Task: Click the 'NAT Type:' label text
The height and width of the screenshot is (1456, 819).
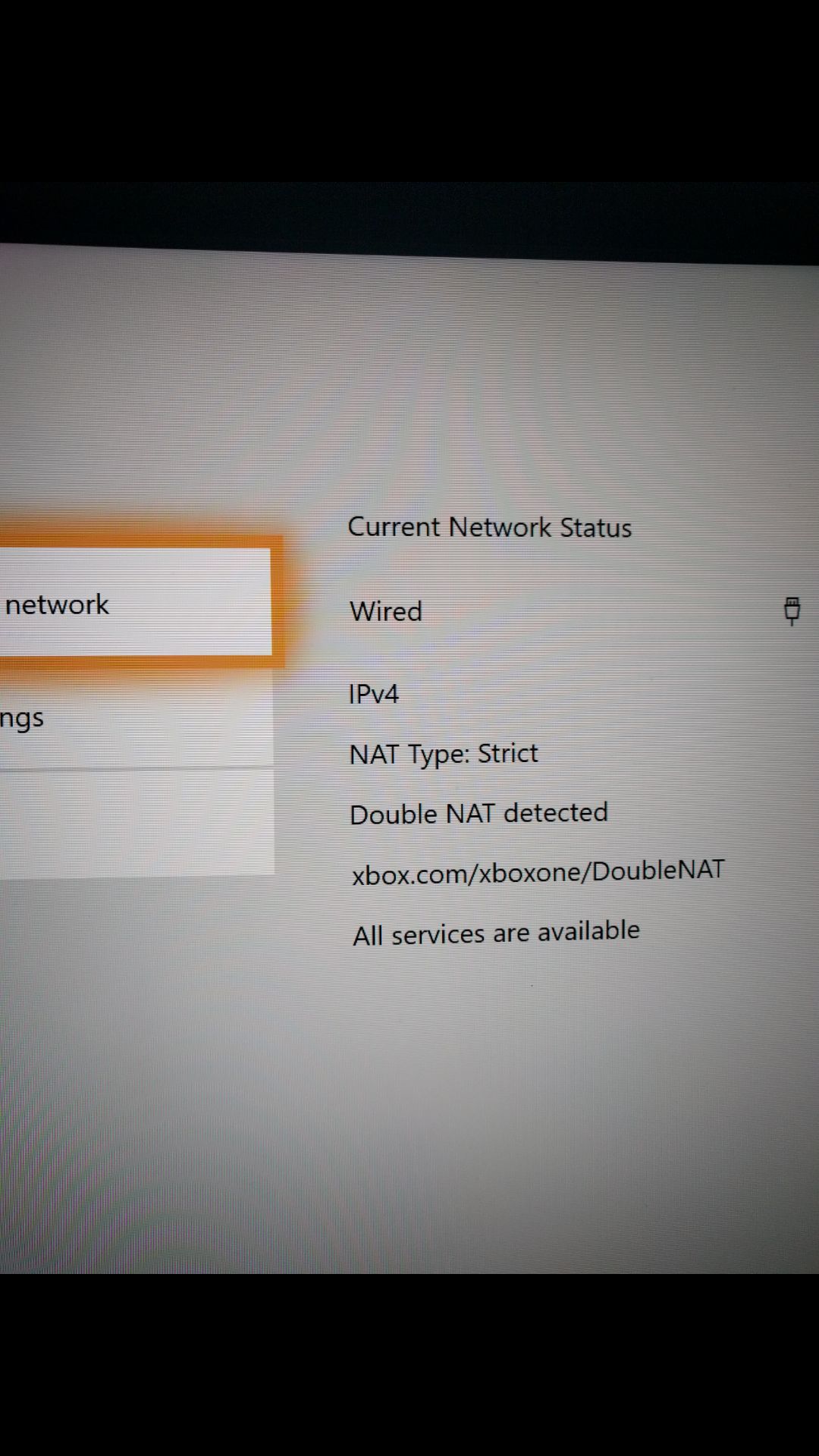Action: [409, 755]
